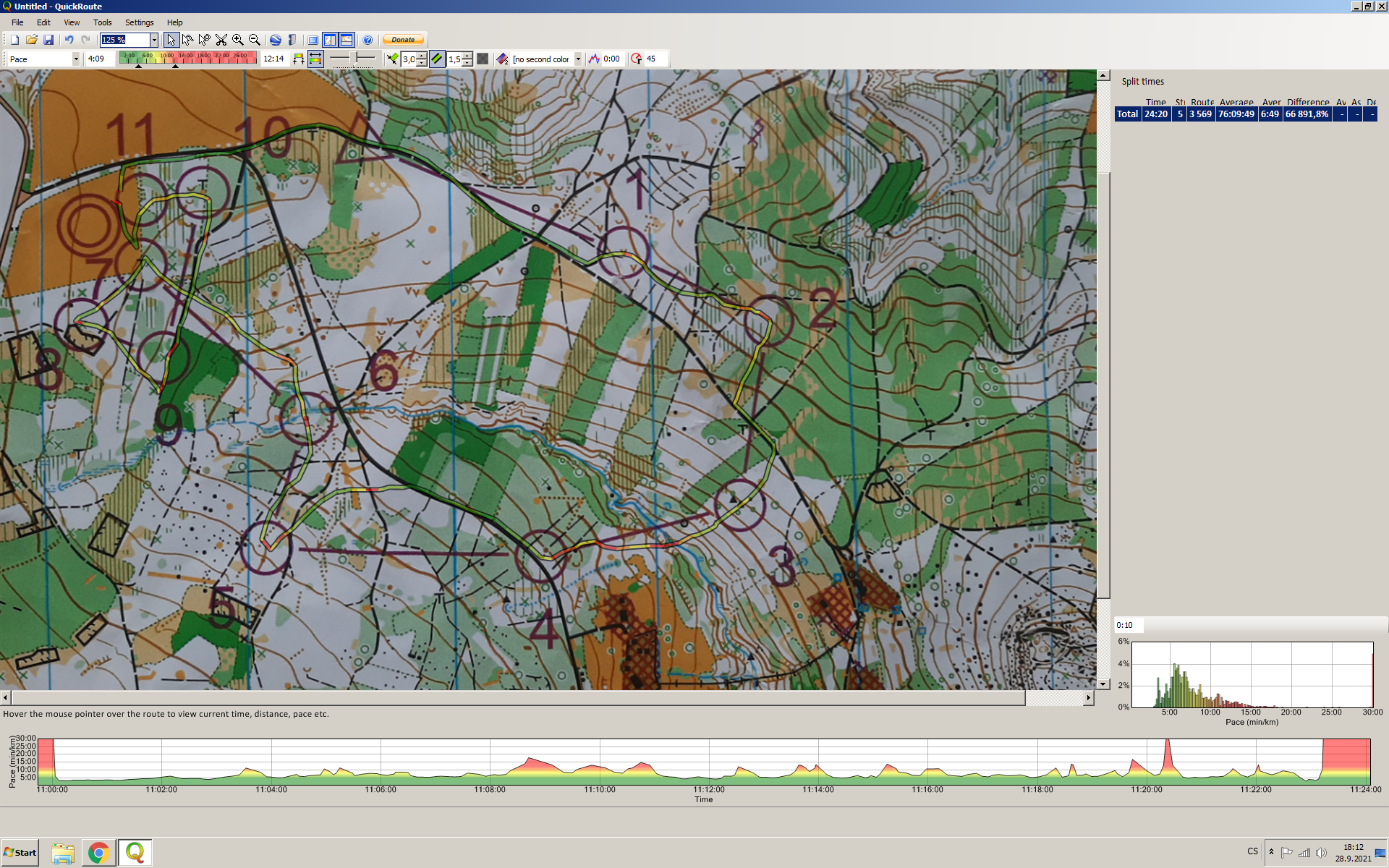Decrease the 1,5 mask width stepper down
This screenshot has width=1389, height=868.
[467, 63]
